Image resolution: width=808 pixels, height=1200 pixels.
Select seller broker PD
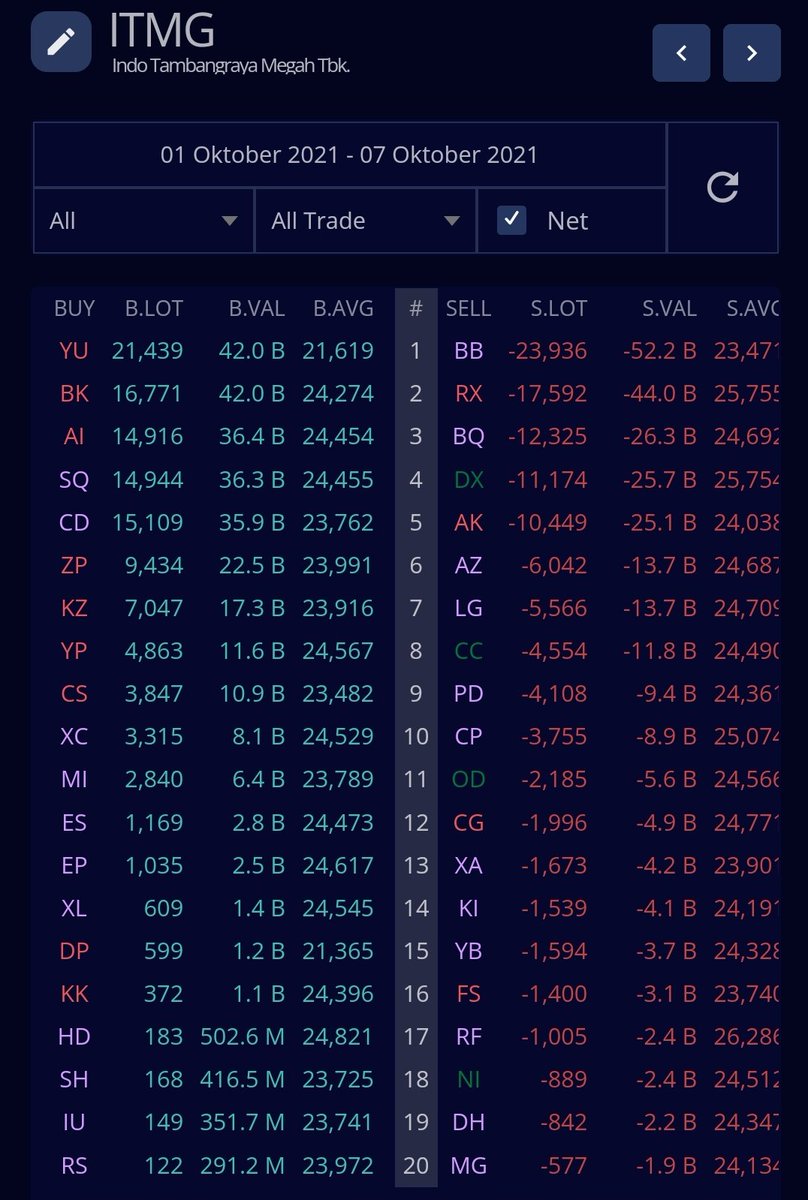click(x=468, y=694)
